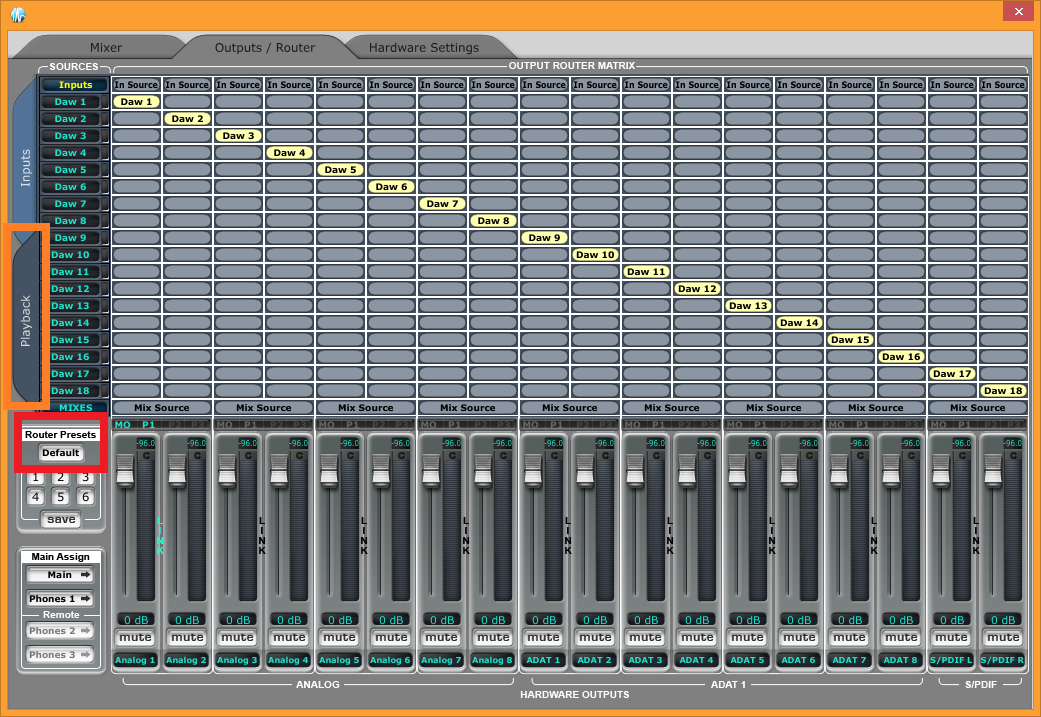
Task: Click the S/PDIF R output label
Action: click(1002, 660)
